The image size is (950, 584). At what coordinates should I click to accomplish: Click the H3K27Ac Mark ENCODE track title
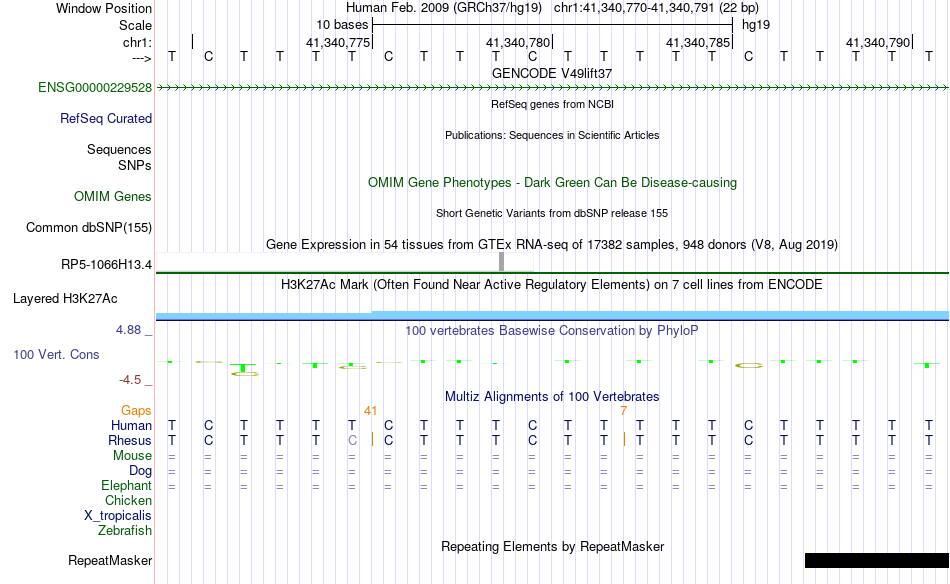pyautogui.click(x=551, y=285)
